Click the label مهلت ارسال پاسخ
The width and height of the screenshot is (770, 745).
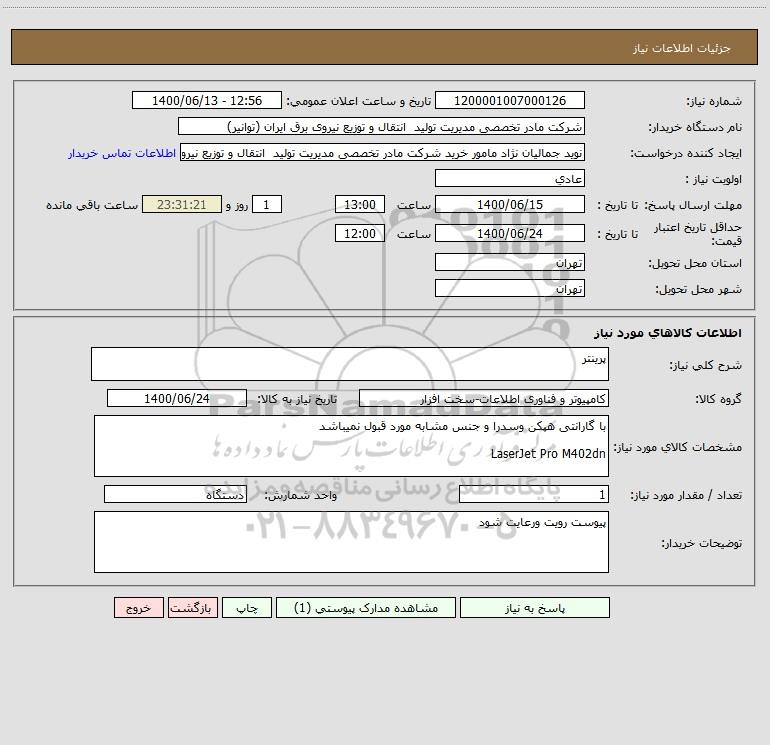693,205
